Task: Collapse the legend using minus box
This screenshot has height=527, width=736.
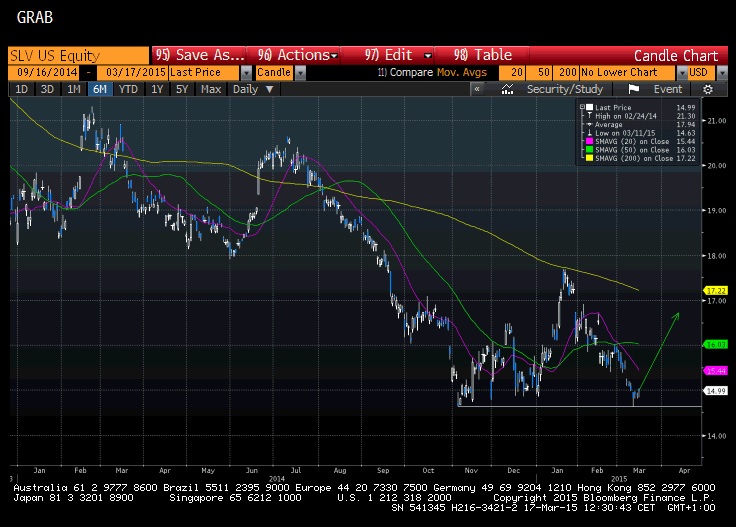Action: pos(580,107)
